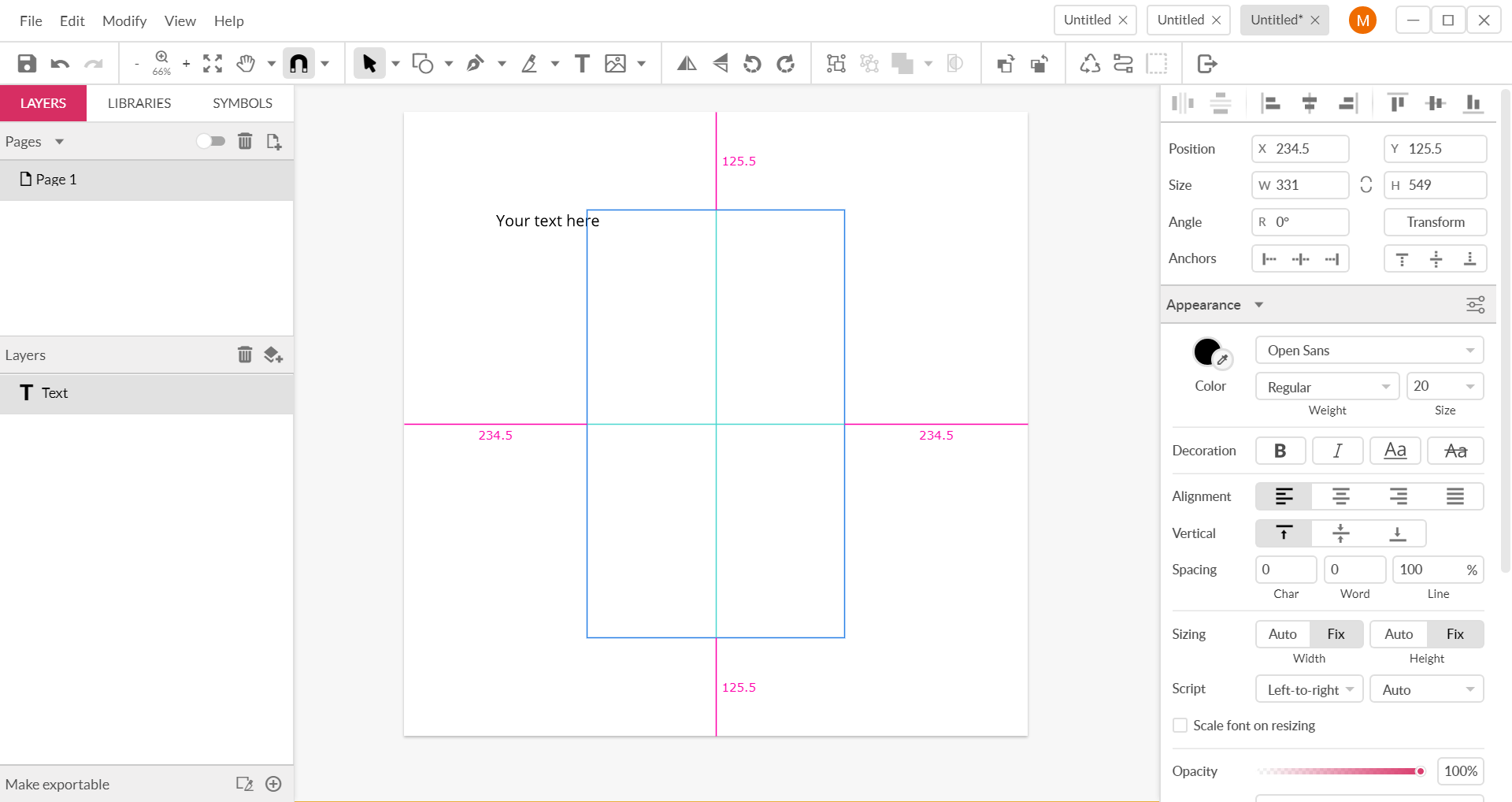
Task: Click the Insert image tool icon
Action: tap(615, 64)
